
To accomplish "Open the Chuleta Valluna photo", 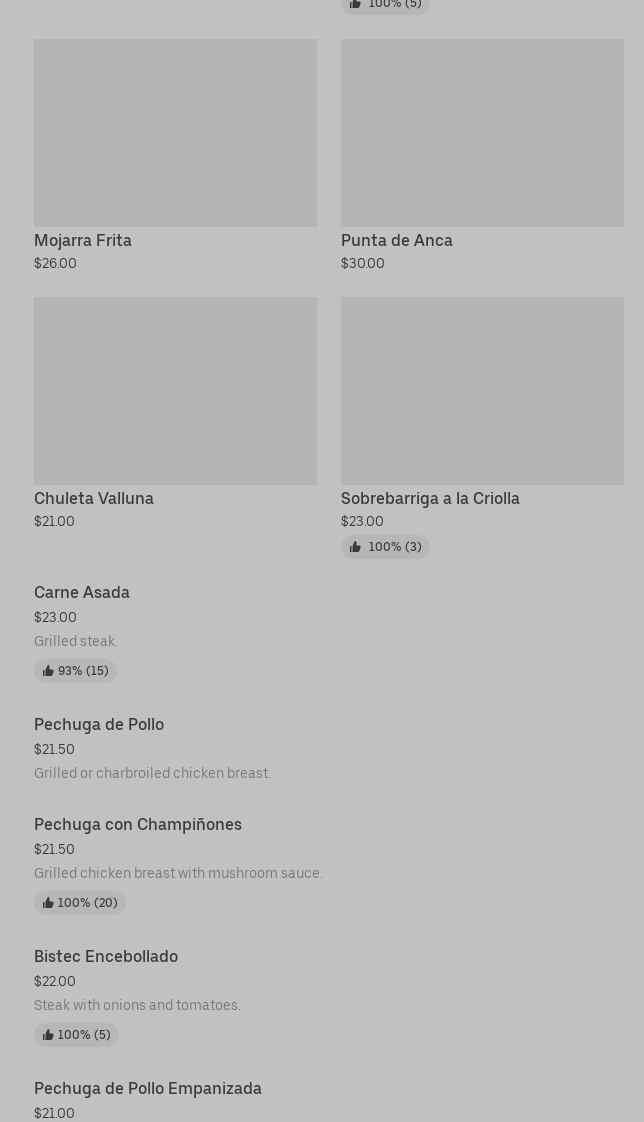I will [x=175, y=391].
